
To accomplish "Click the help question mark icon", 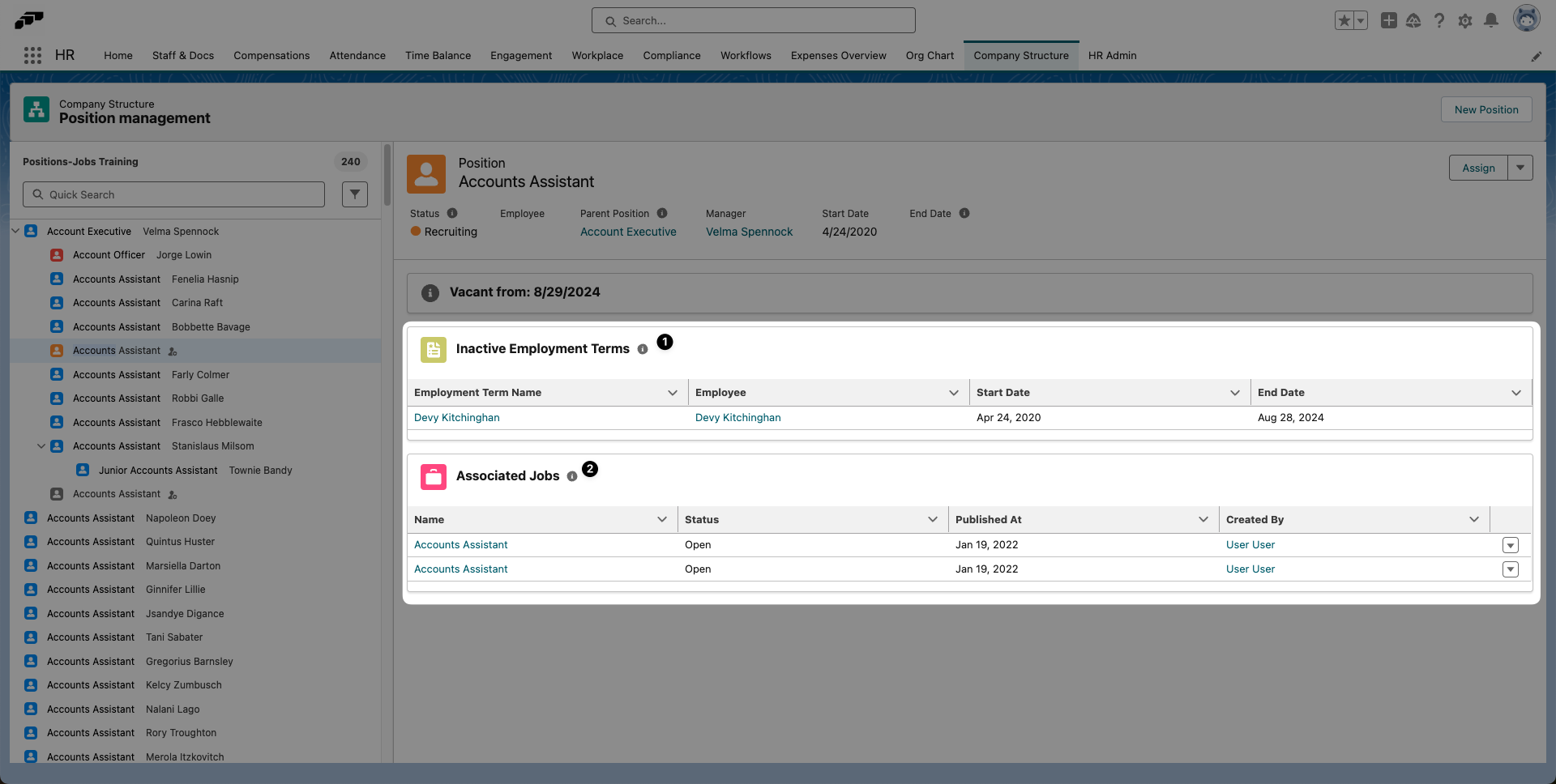I will pyautogui.click(x=1440, y=20).
